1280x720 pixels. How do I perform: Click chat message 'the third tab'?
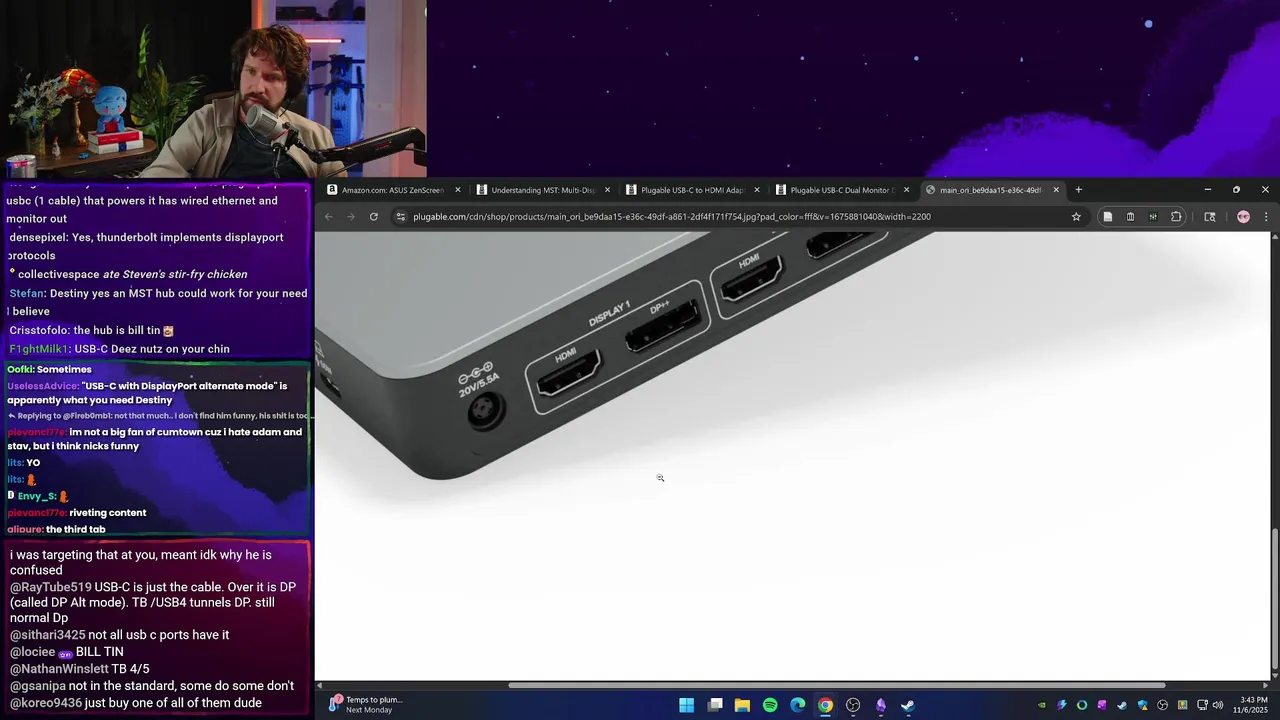pos(75,530)
